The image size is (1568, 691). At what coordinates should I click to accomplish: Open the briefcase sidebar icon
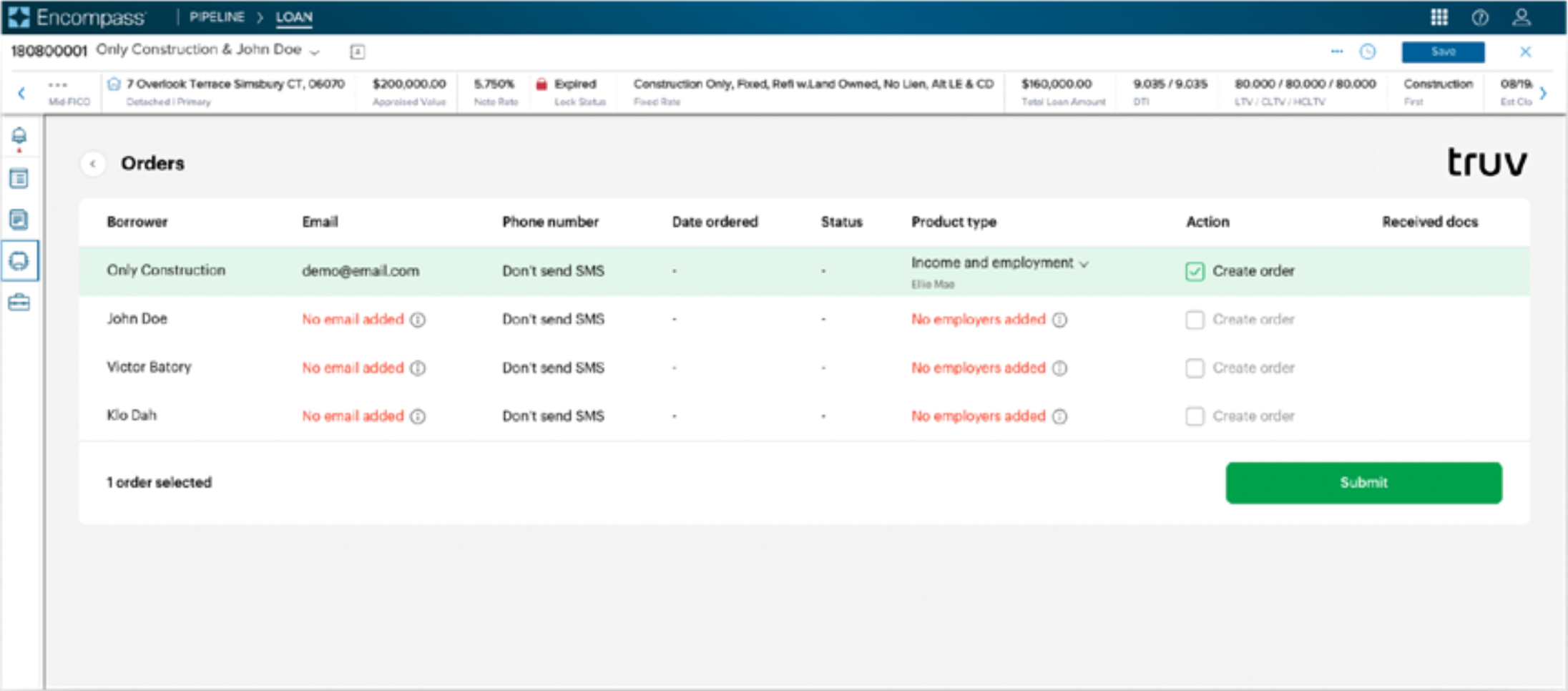(19, 303)
